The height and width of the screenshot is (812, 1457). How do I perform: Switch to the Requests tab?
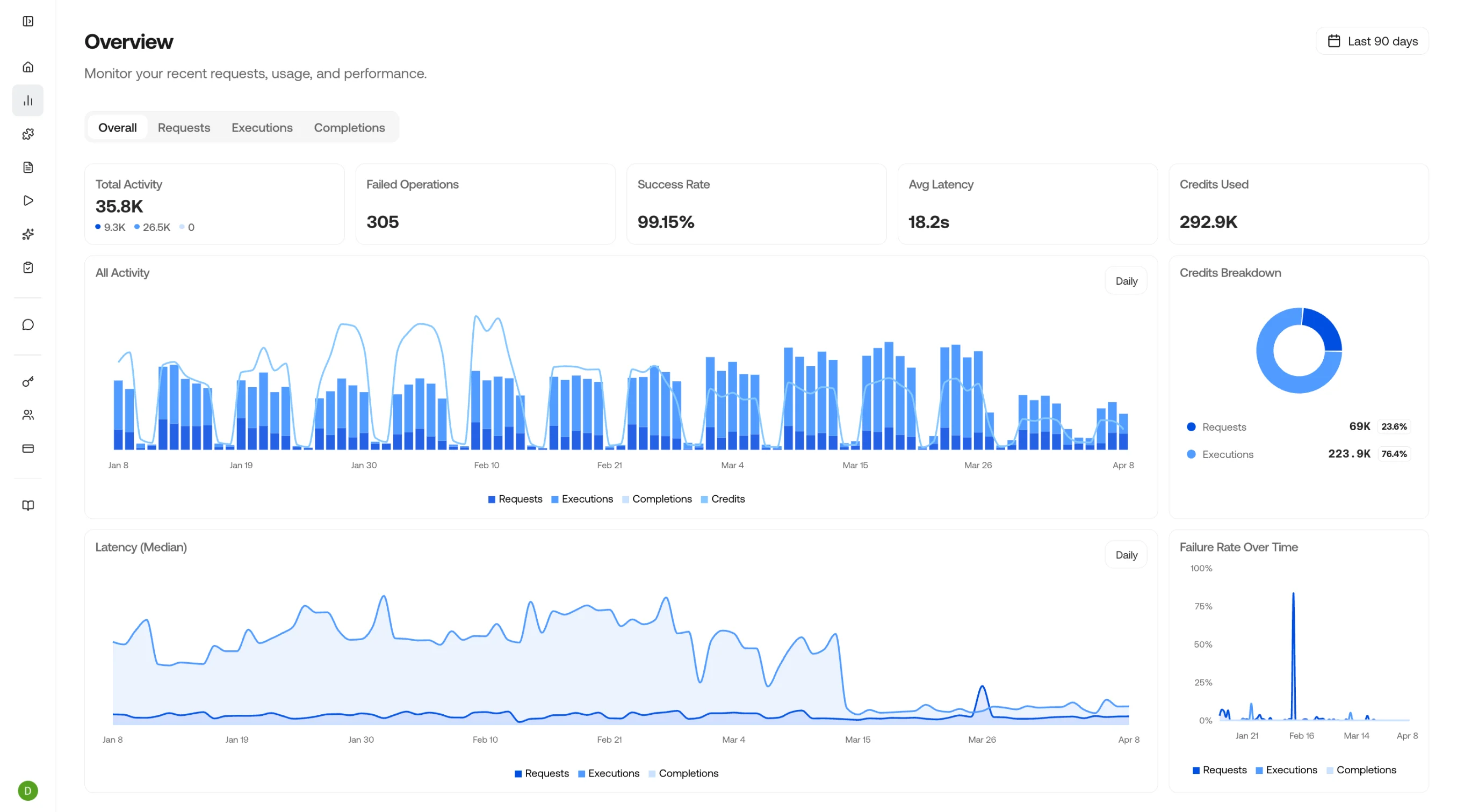184,128
